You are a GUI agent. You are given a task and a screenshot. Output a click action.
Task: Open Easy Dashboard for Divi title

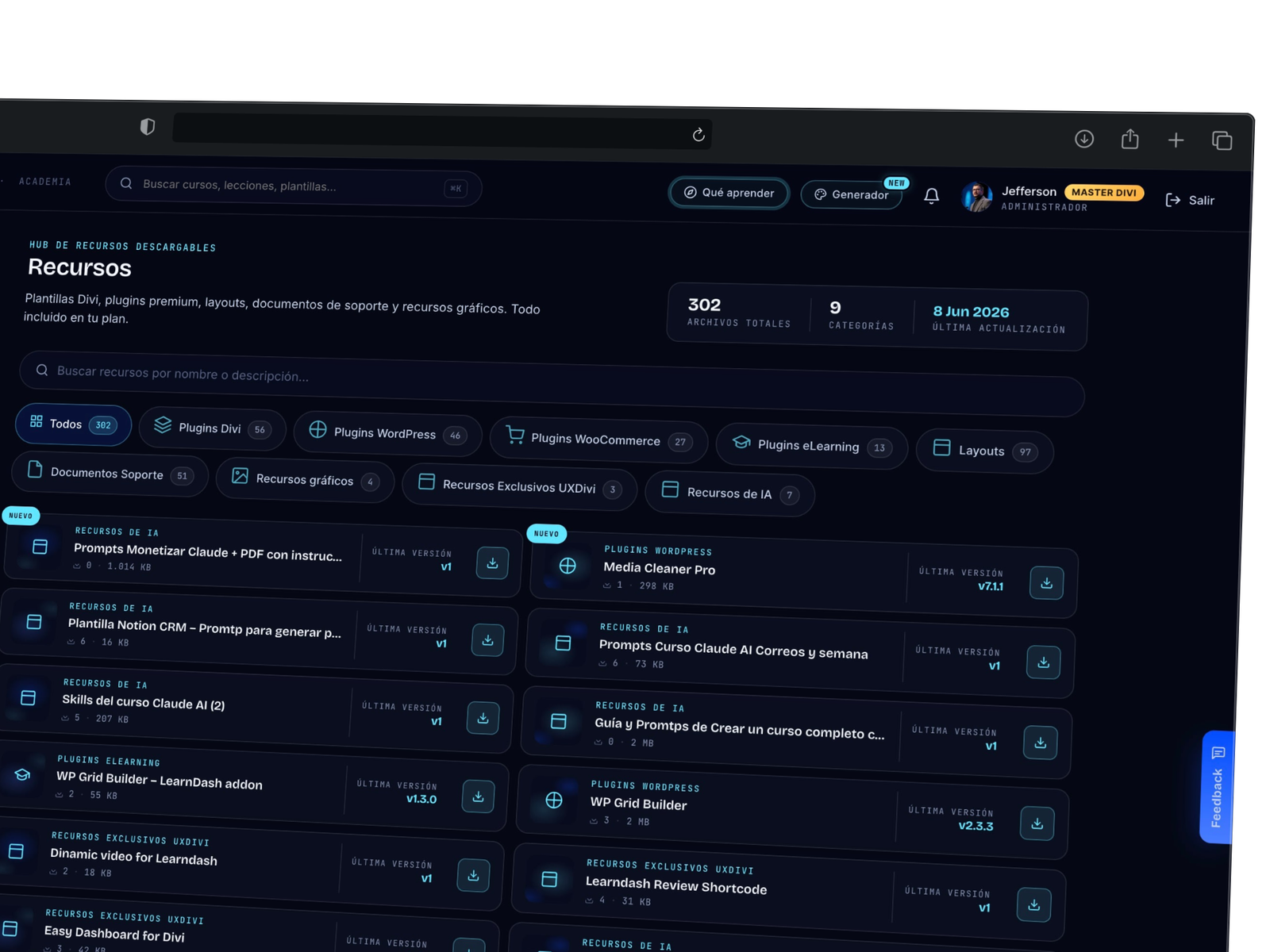(x=114, y=934)
